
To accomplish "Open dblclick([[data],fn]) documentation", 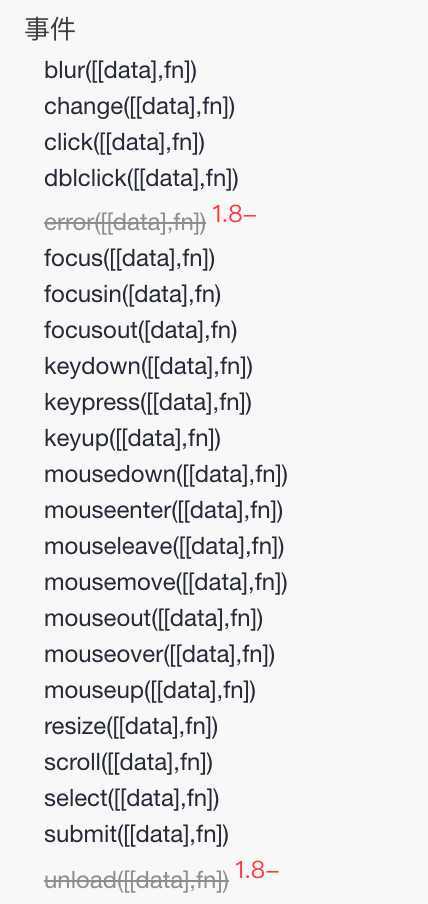I will point(141,179).
